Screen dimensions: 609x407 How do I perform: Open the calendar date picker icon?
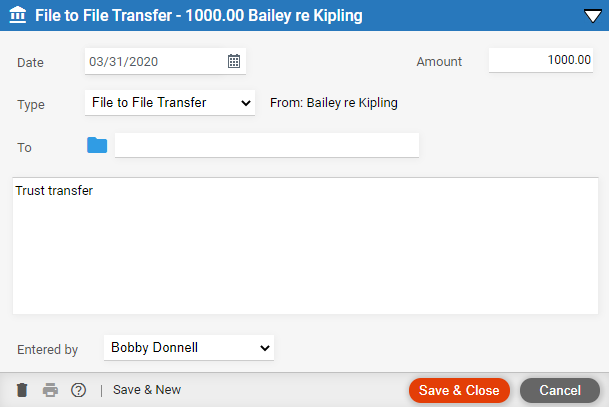(234, 61)
